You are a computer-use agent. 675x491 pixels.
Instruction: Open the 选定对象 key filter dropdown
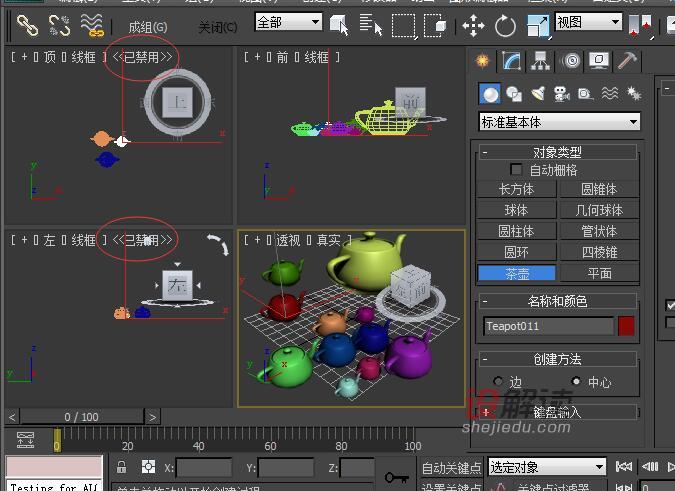tap(547, 467)
